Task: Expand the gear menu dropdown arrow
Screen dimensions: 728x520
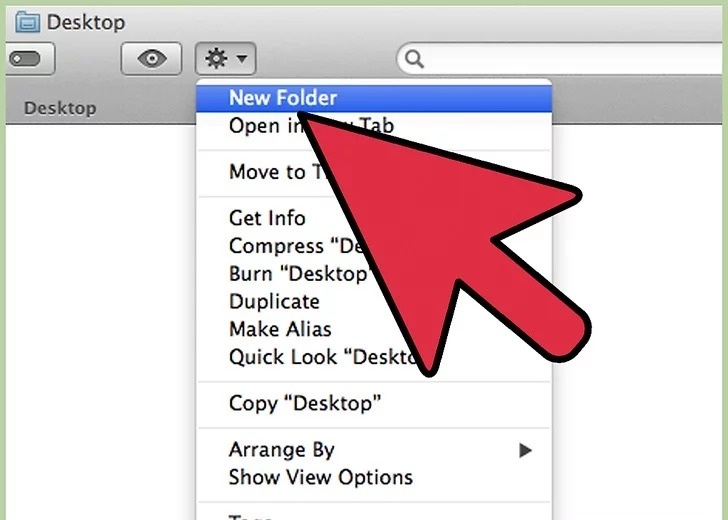Action: pyautogui.click(x=242, y=58)
